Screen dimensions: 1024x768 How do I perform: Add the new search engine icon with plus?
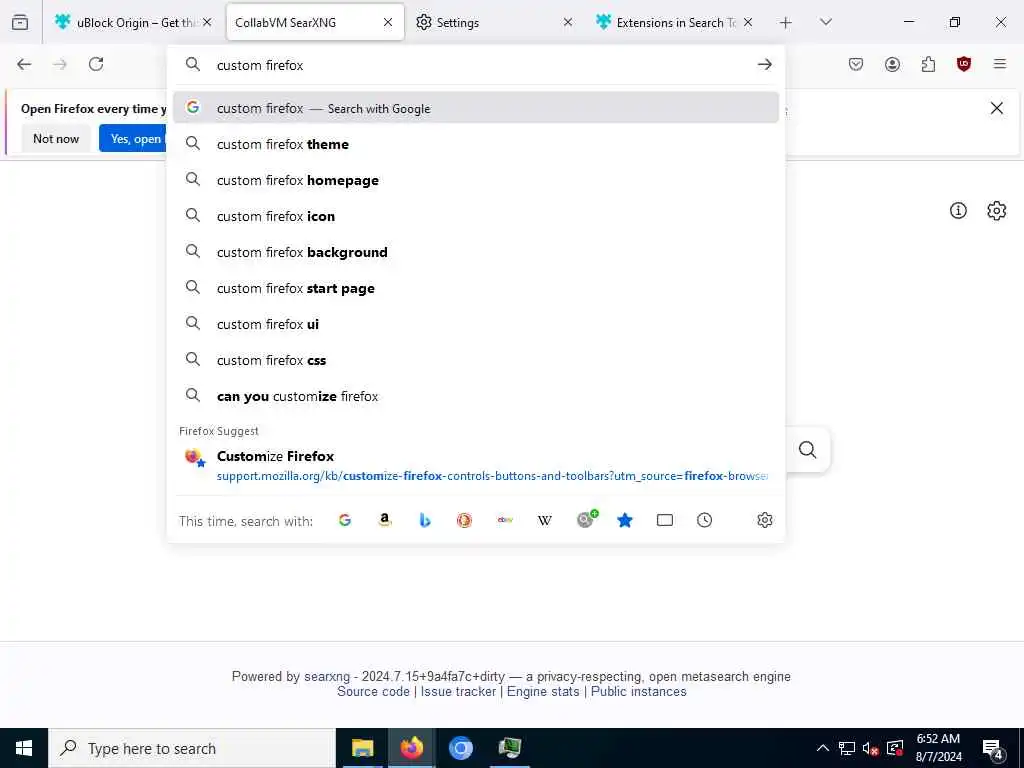point(586,519)
